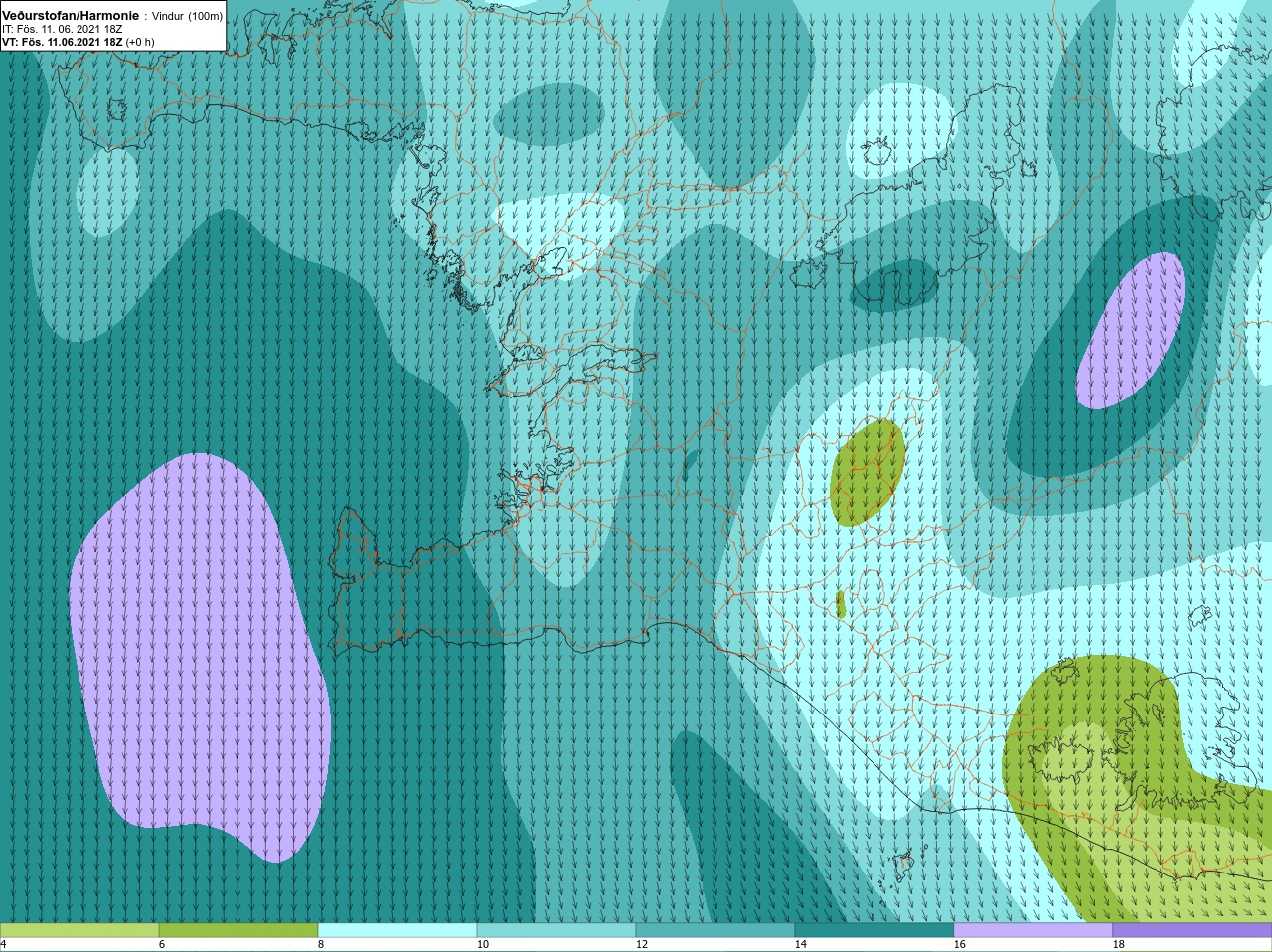This screenshot has width=1272, height=952.
Task: Click the legend value '6'
Action: (162, 944)
